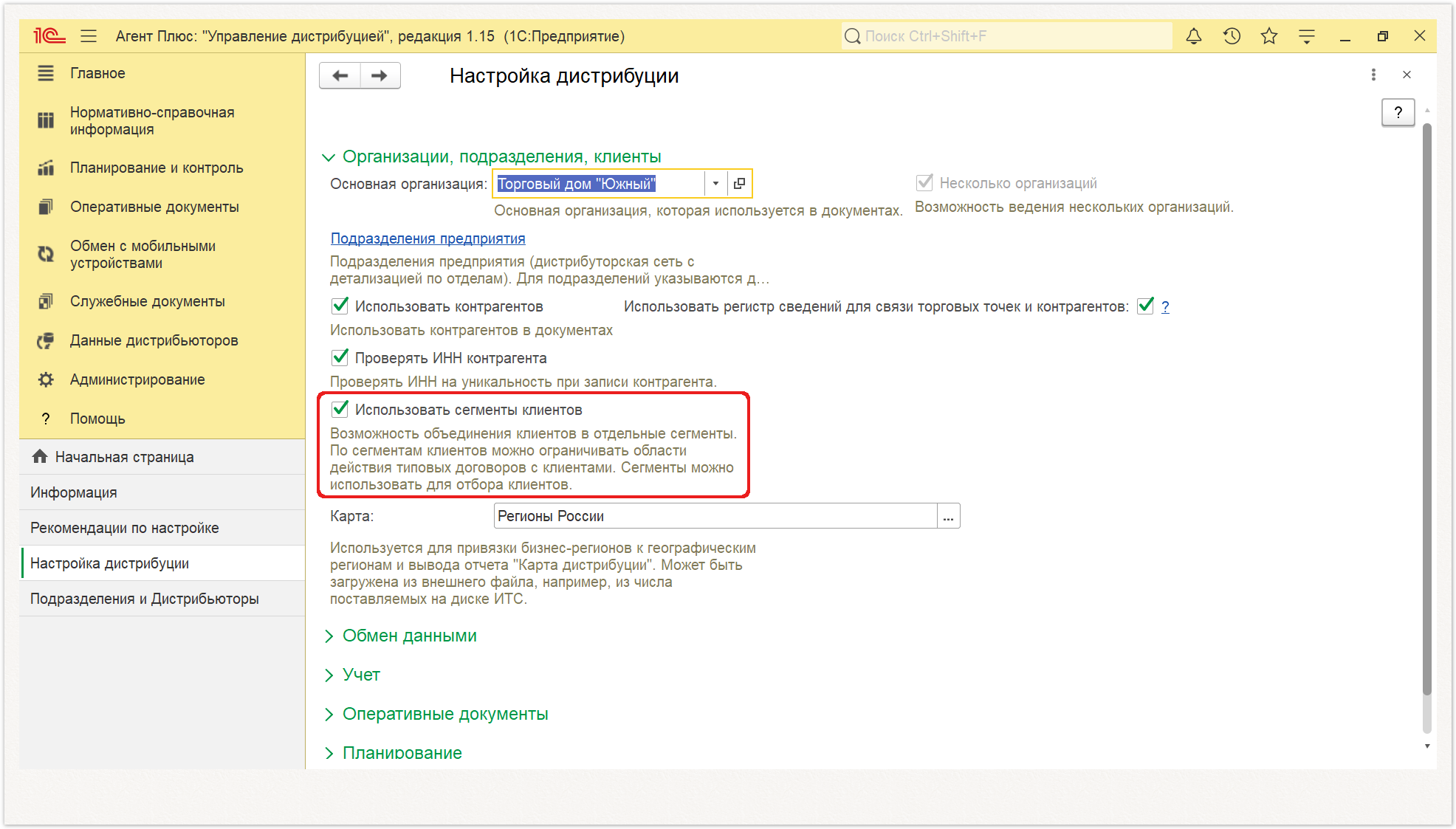Expand Обмен данными section
This screenshot has height=829, width=1456.
pyautogui.click(x=329, y=636)
